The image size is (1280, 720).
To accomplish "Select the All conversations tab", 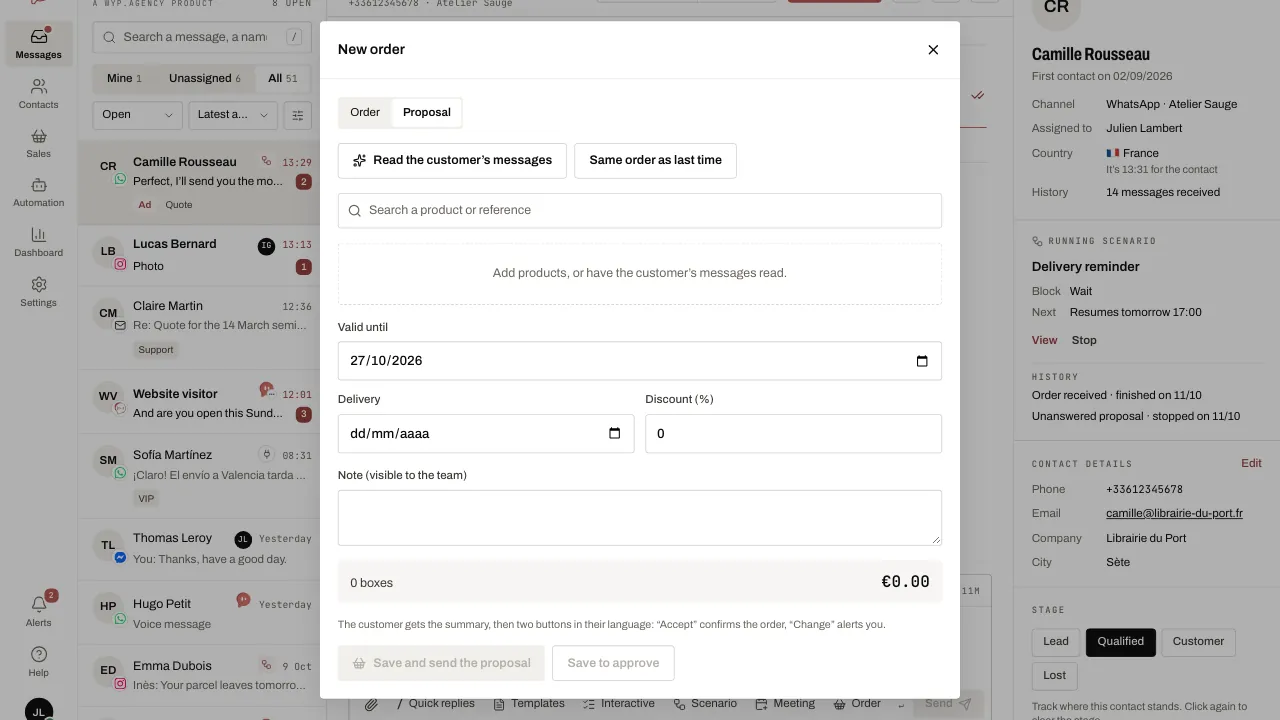I will pyautogui.click(x=282, y=78).
